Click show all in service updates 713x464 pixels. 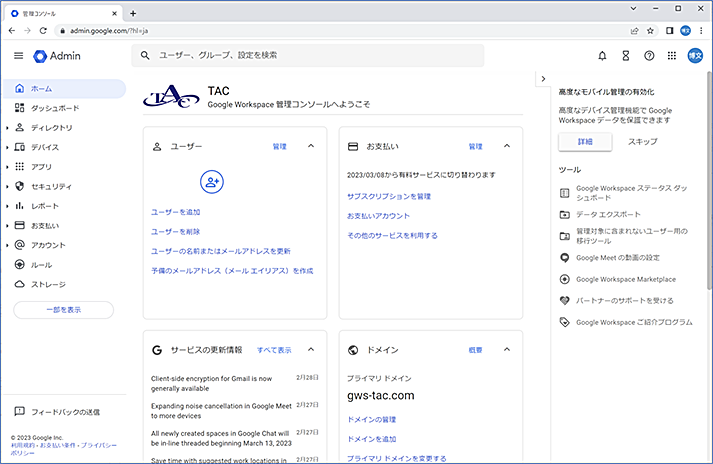274,350
